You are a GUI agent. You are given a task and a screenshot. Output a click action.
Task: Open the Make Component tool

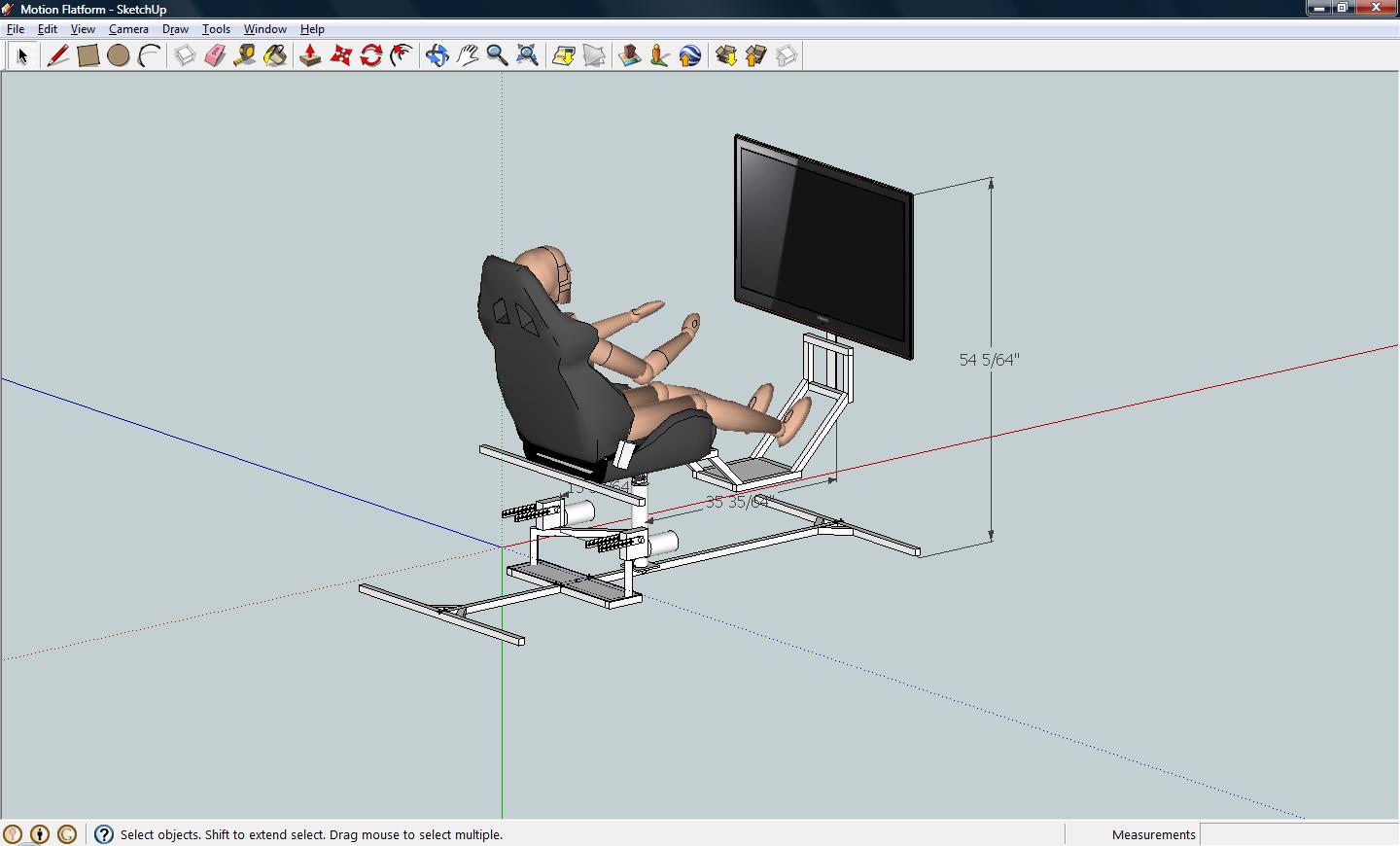185,55
